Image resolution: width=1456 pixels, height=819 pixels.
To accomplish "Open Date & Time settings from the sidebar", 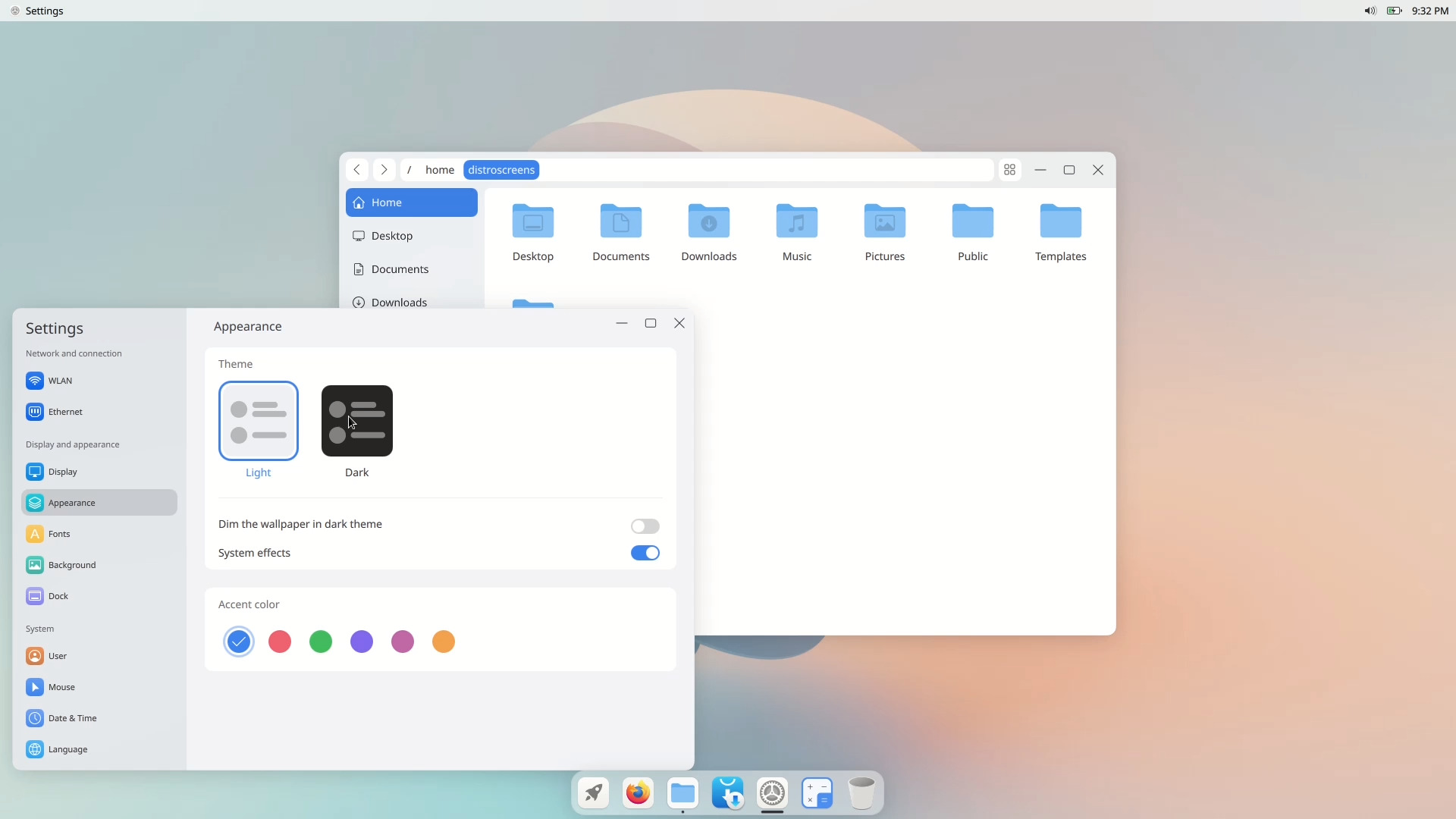I will [x=71, y=718].
